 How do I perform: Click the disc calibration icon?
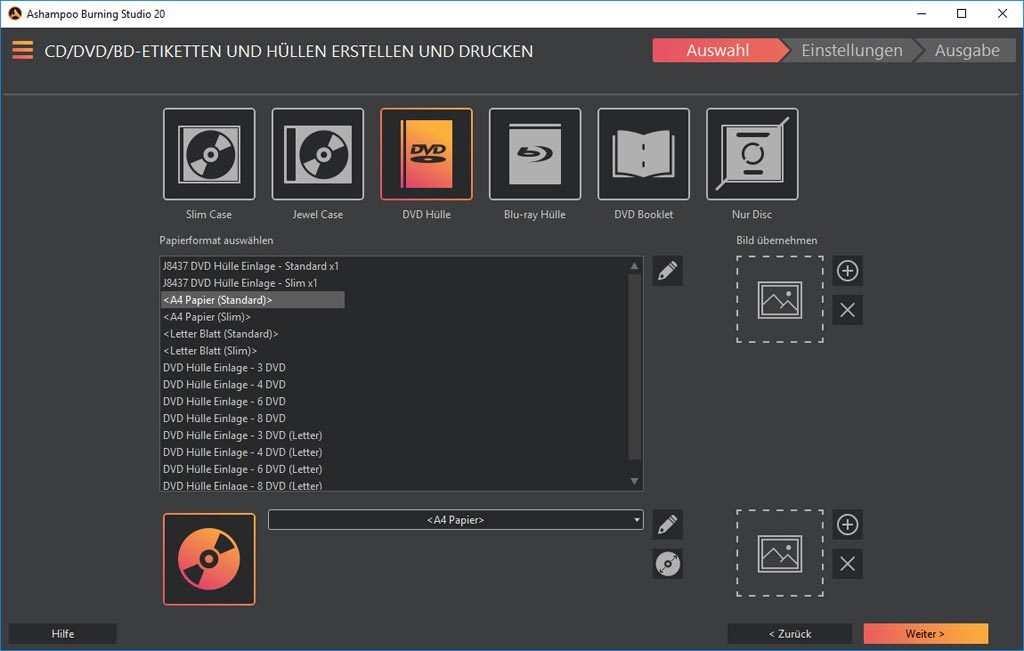coord(667,564)
